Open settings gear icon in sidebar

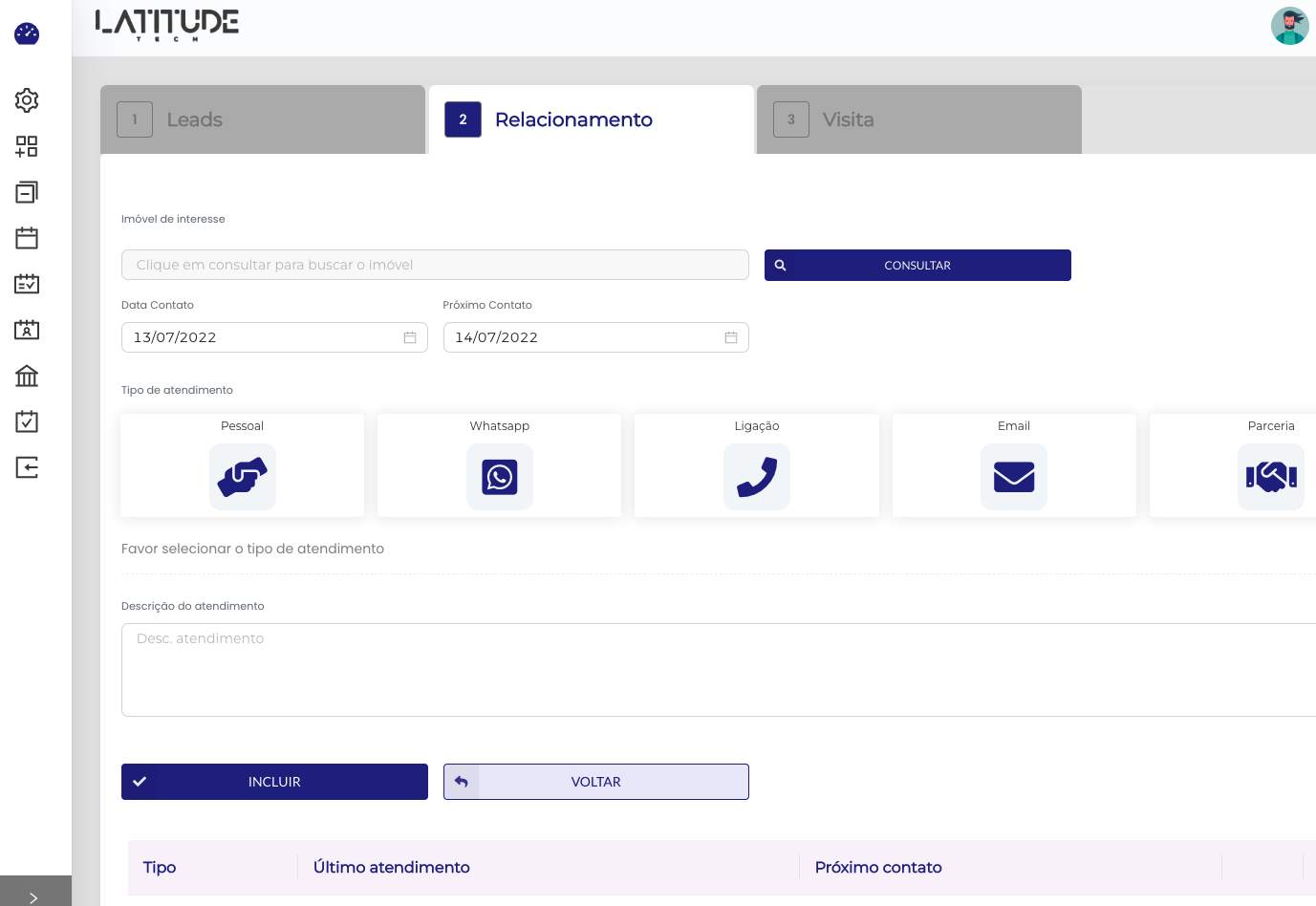[27, 100]
